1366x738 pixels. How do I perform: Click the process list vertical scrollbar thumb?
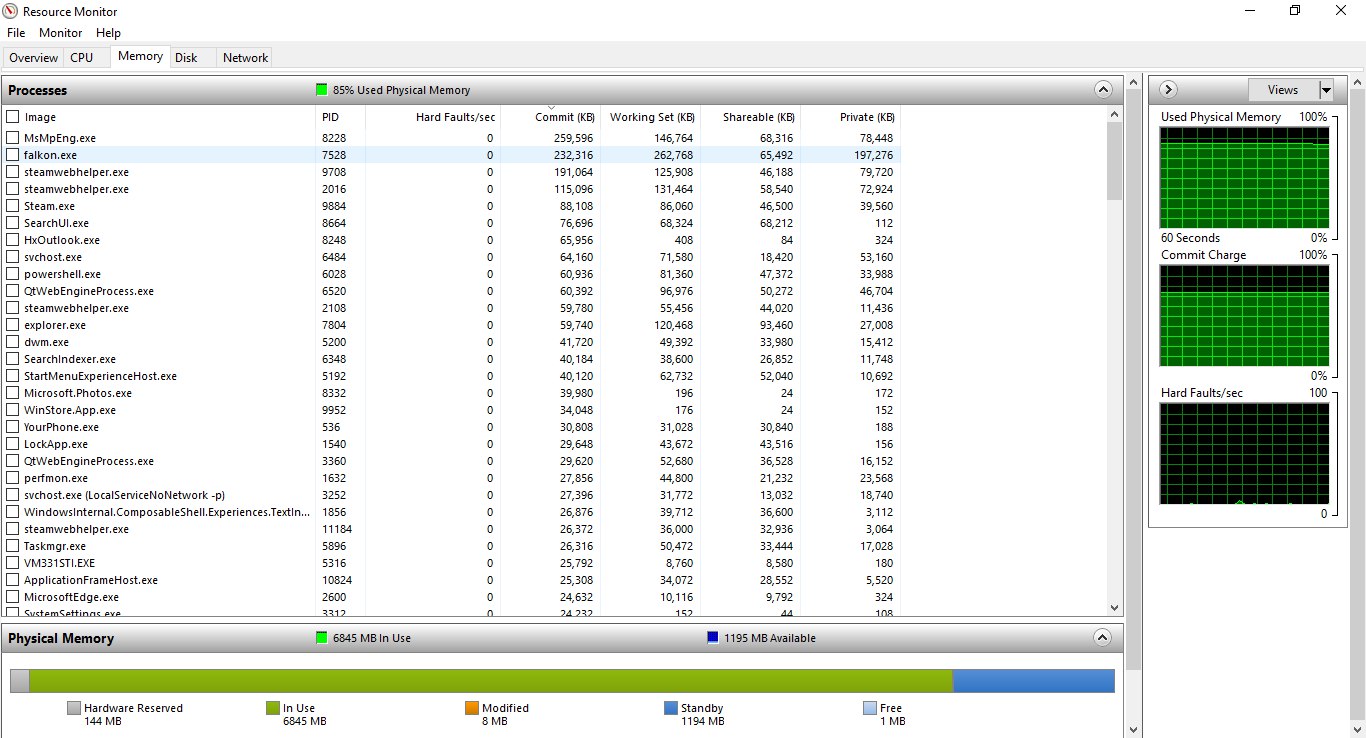[x=1115, y=160]
